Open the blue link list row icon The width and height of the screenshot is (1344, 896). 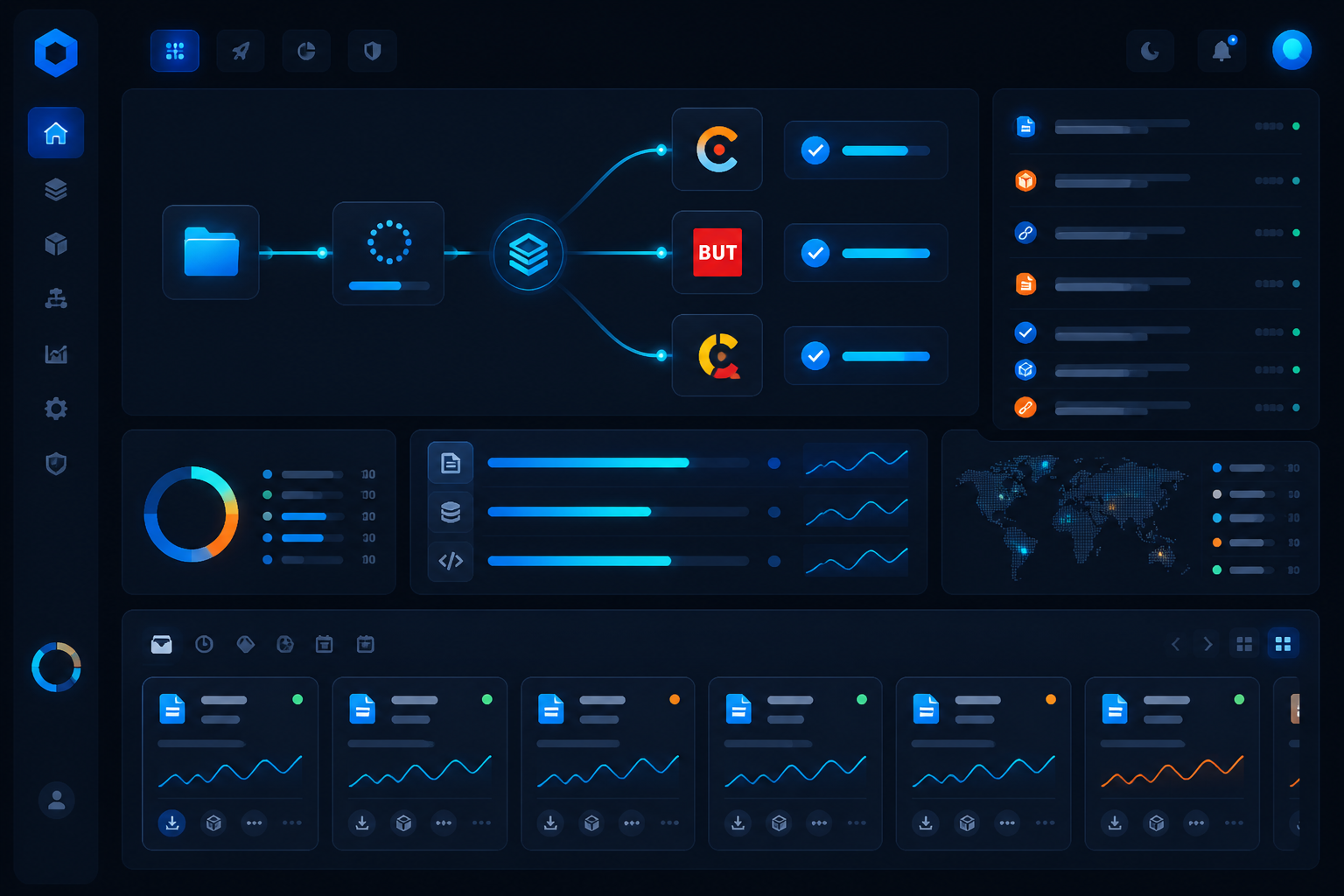click(1025, 233)
